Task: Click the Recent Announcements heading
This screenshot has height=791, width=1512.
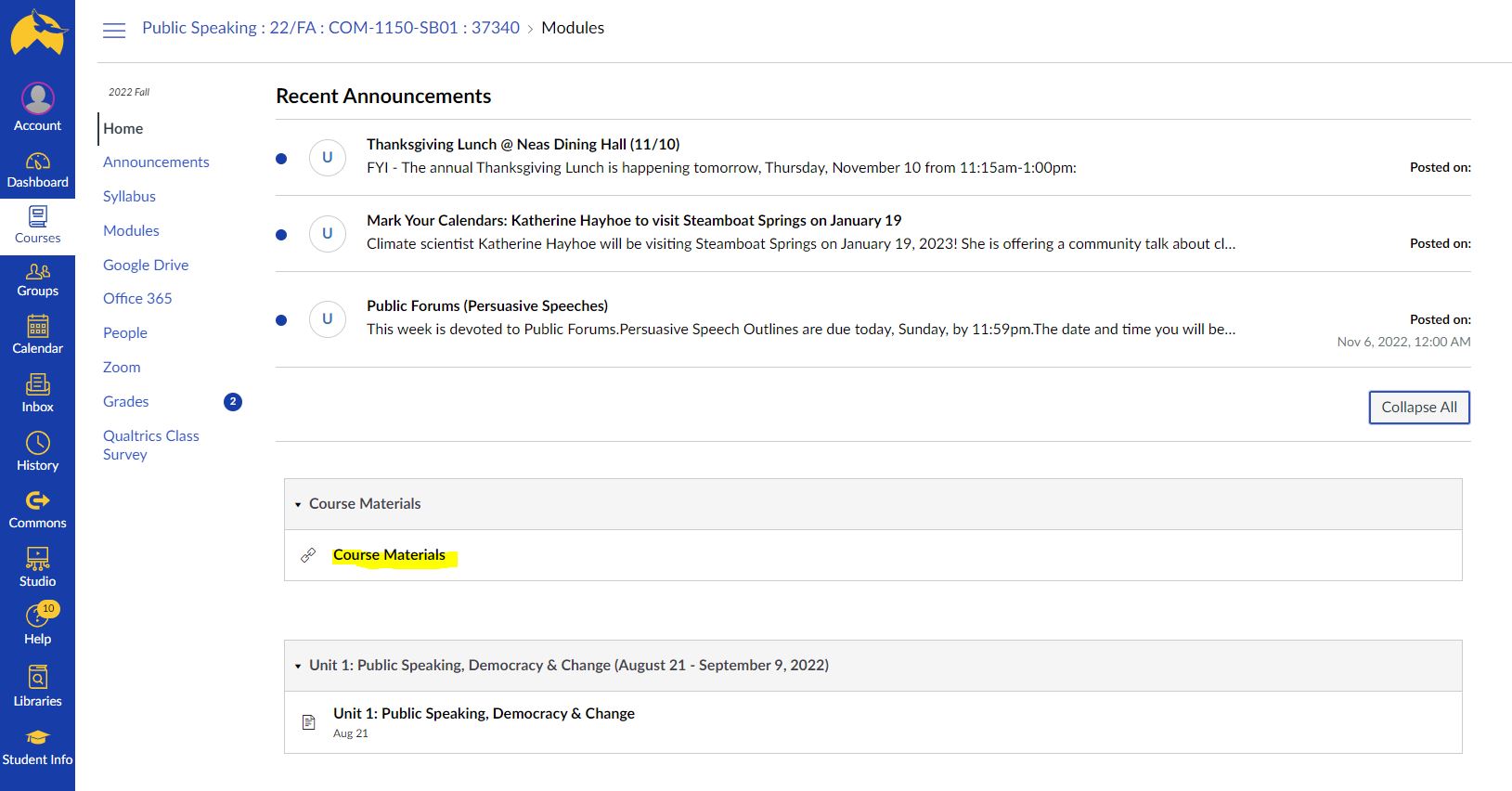Action: pos(383,97)
